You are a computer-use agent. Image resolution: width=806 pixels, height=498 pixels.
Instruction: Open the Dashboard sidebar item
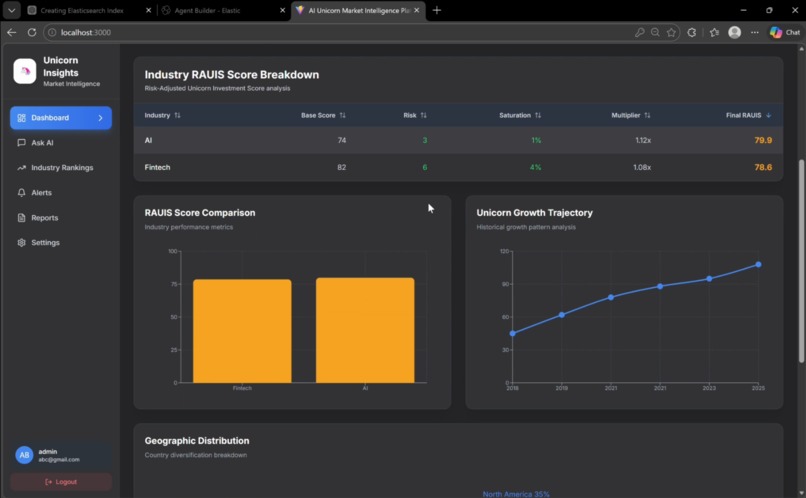(x=61, y=118)
